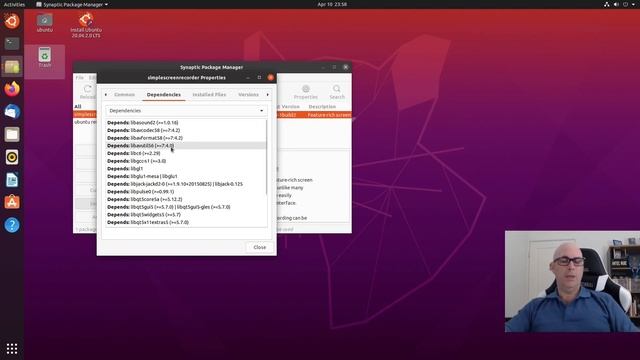Viewport: 640px width, 360px height.
Task: Switch to the Installed Files tab
Action: point(209,95)
